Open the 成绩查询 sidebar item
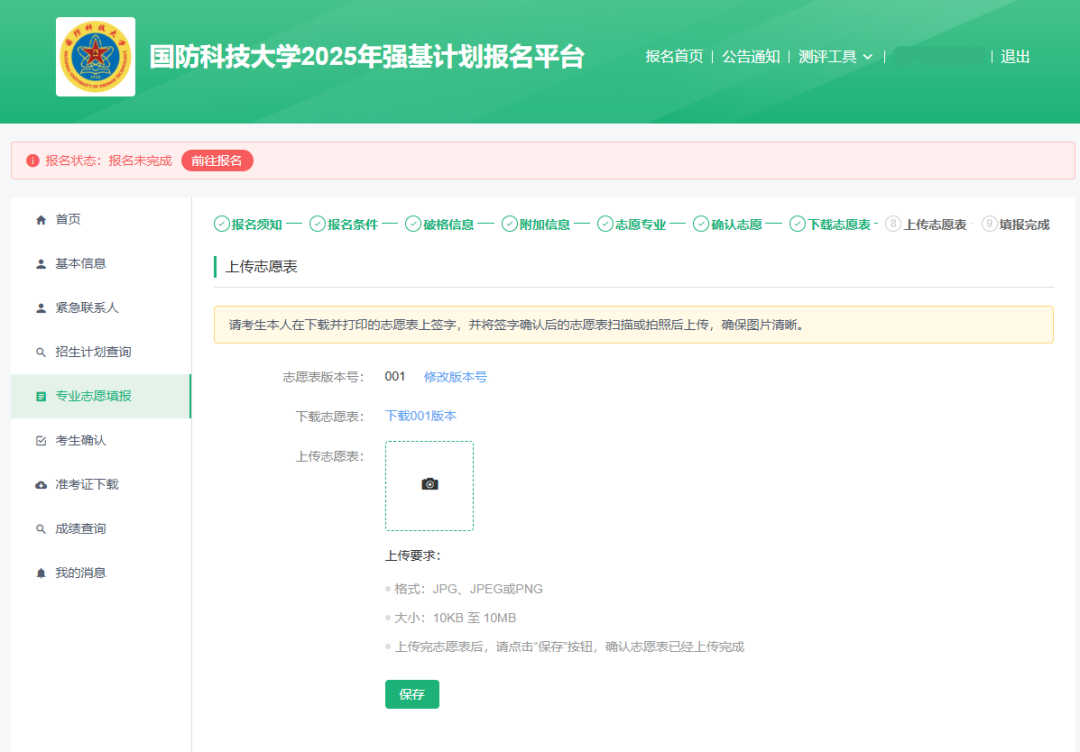1080x752 pixels. tap(101, 529)
